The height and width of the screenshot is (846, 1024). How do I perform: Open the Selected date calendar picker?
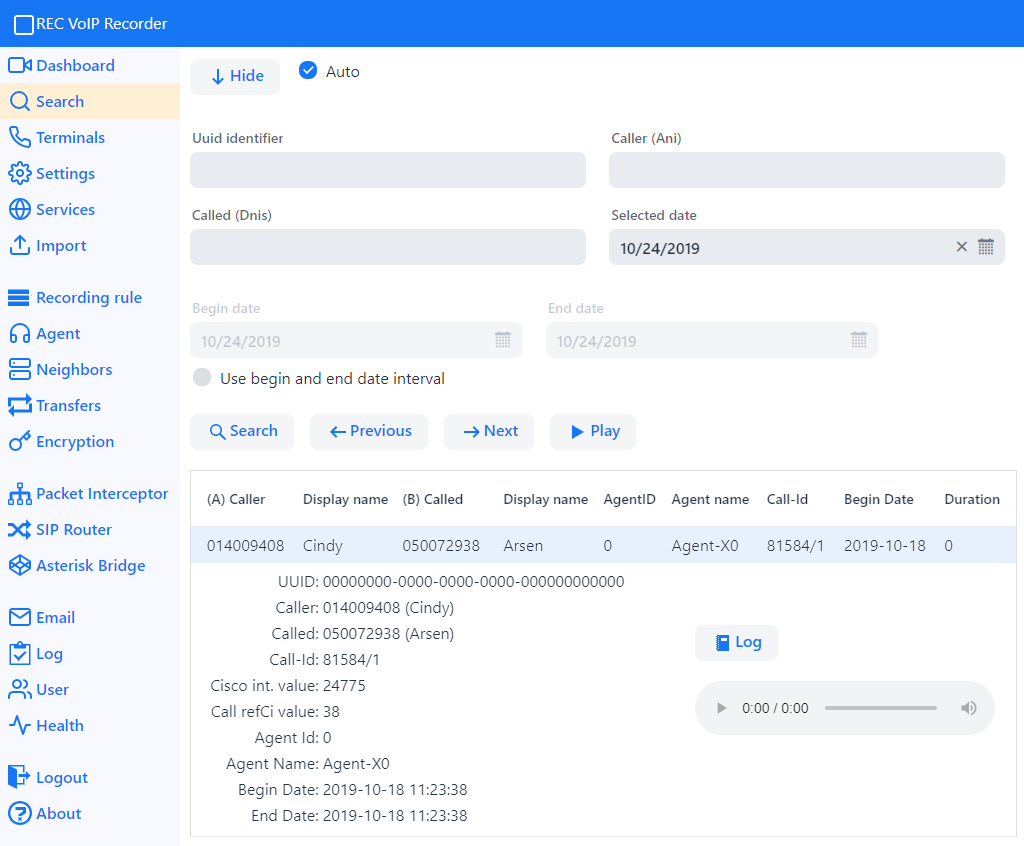pyautogui.click(x=986, y=247)
